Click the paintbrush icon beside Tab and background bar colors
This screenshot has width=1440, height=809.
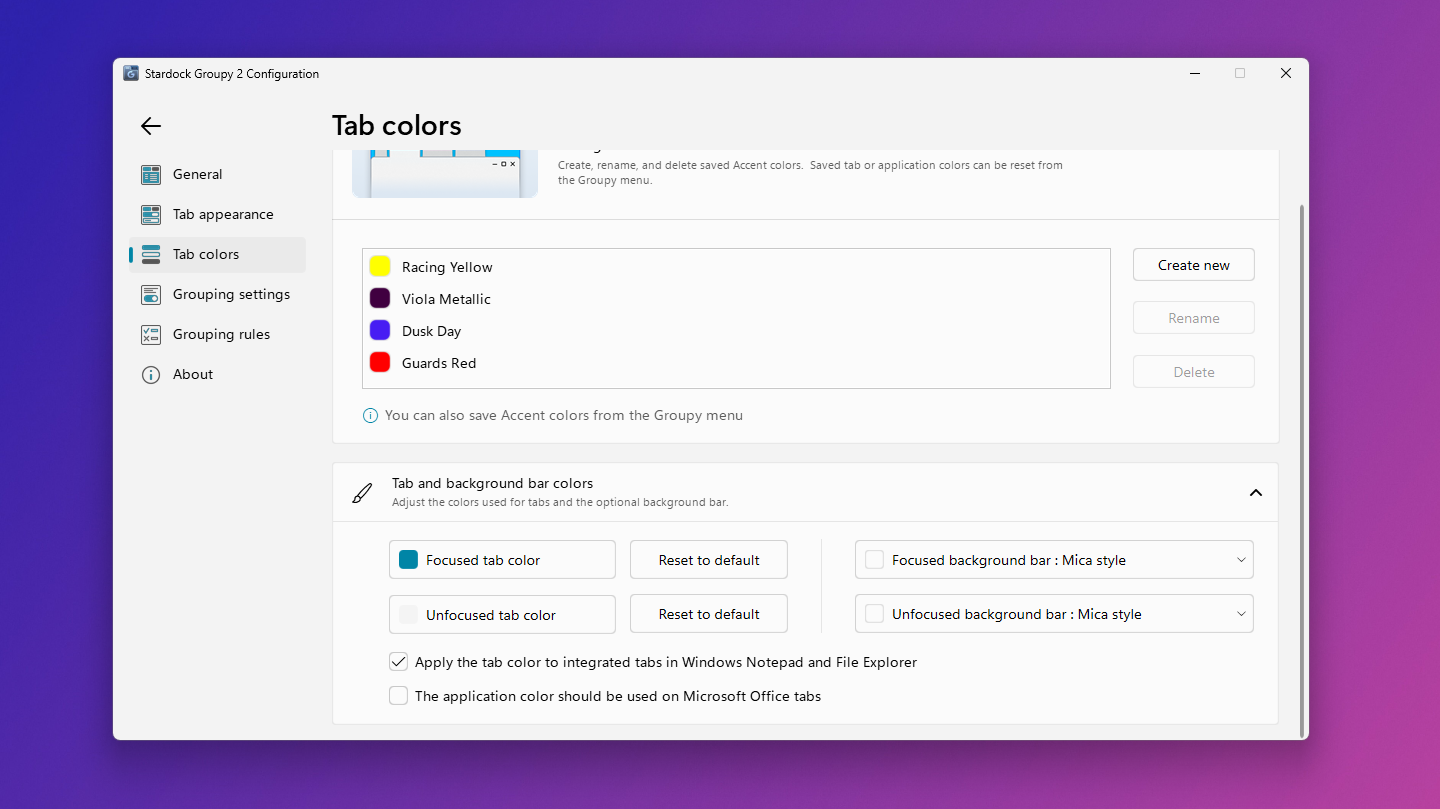[362, 493]
